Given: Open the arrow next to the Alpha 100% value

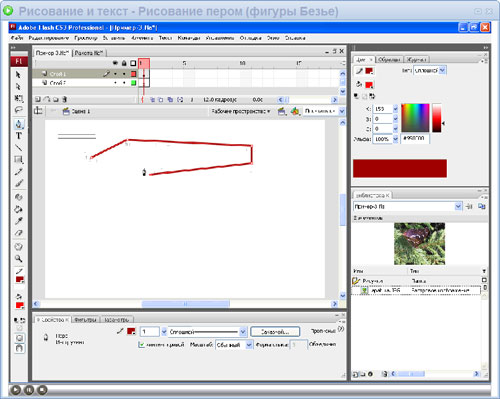Looking at the screenshot, I should coord(395,139).
